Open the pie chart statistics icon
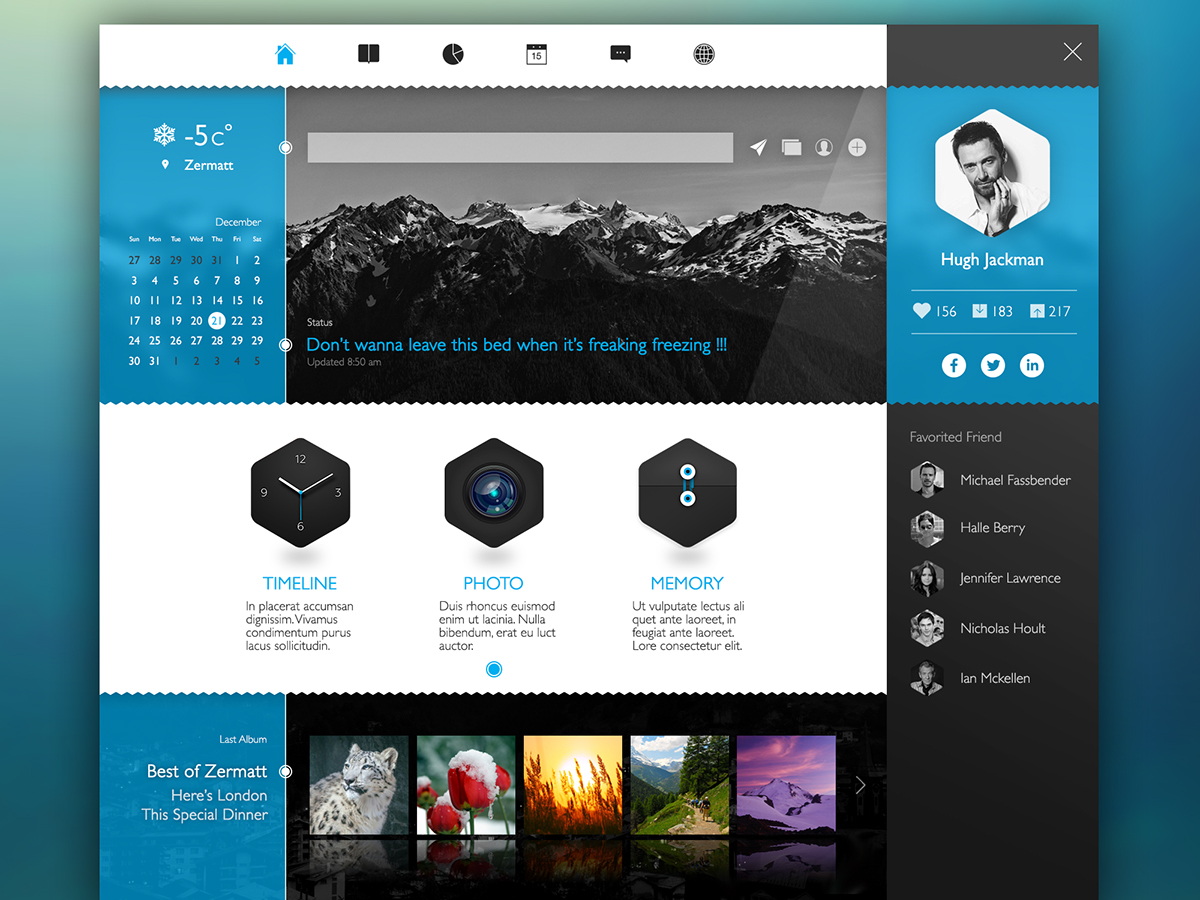Screen dimensions: 1200x900 (453, 54)
